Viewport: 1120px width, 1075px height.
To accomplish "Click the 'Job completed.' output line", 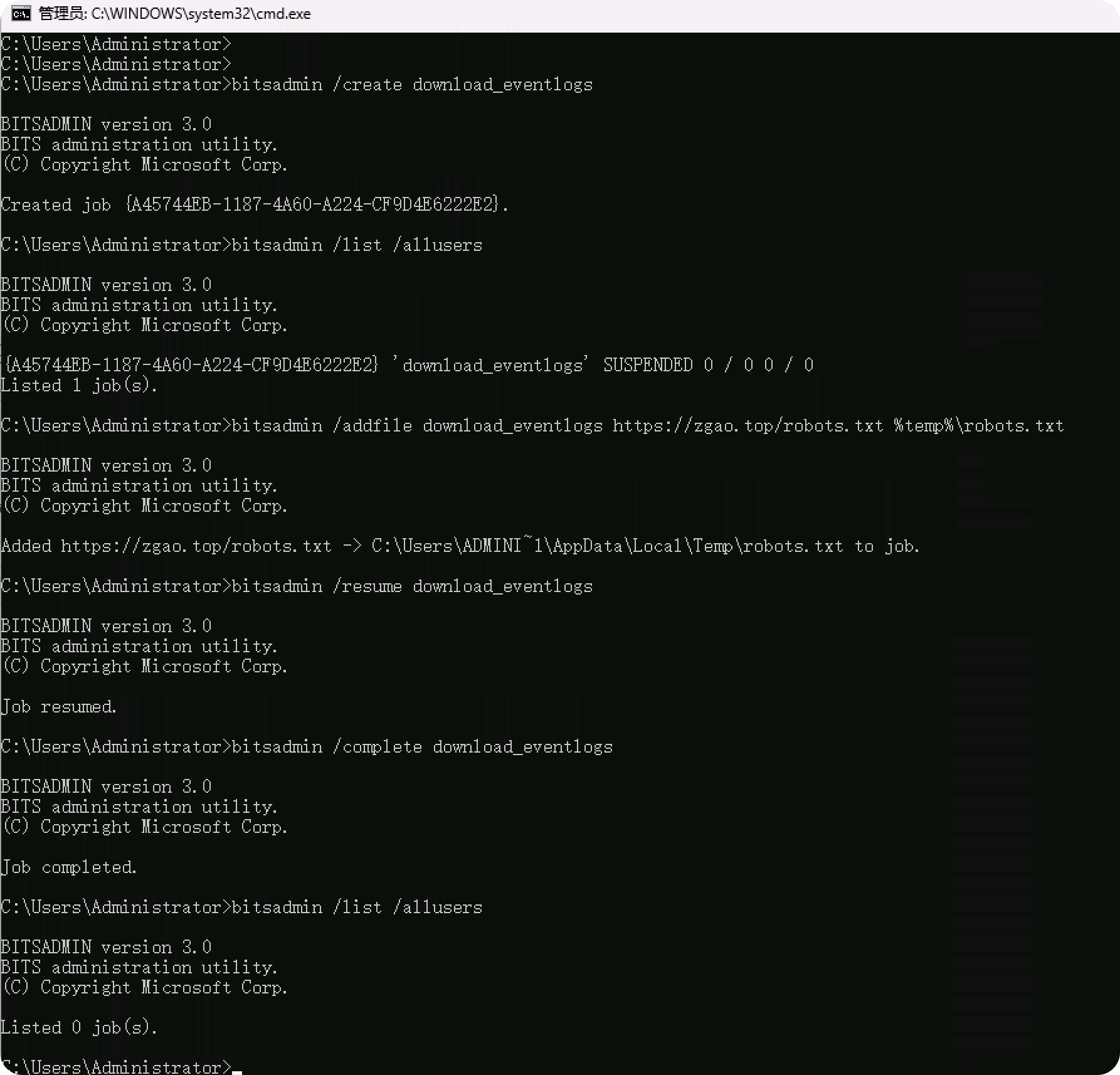I will tap(69, 867).
